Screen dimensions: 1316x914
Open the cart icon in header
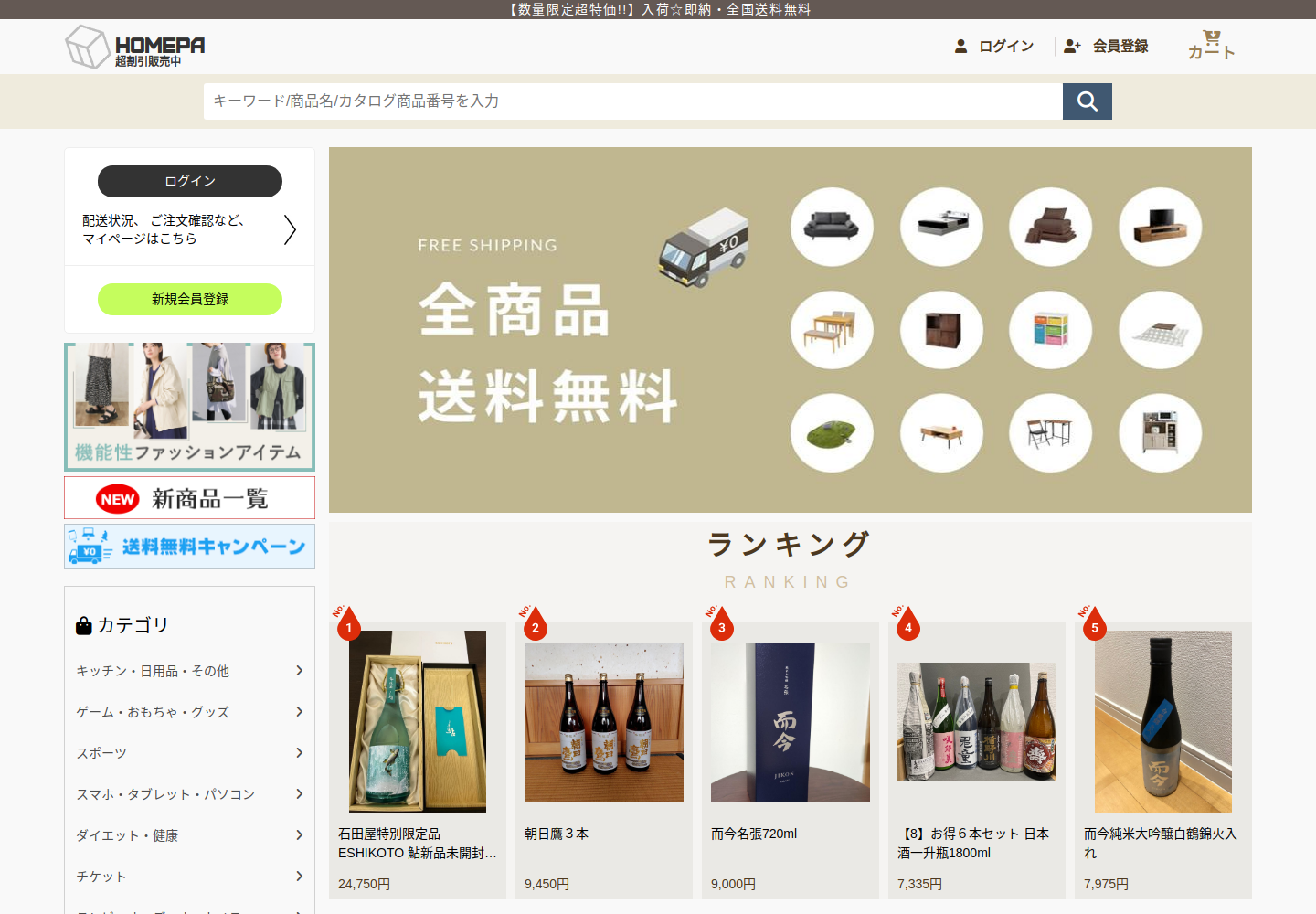[x=1212, y=45]
